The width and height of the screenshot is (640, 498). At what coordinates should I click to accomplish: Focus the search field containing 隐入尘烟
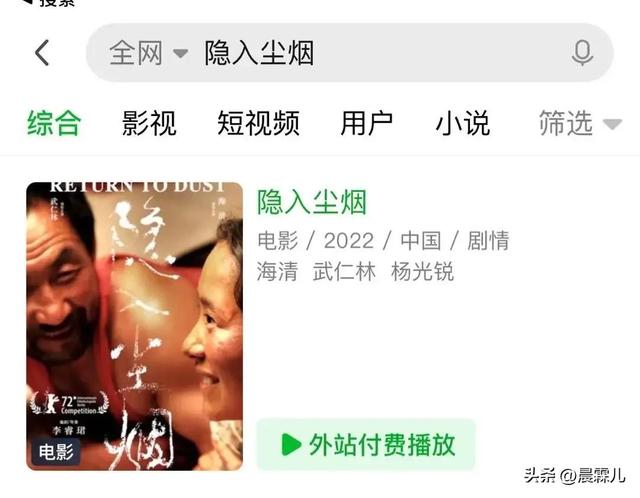(350, 53)
